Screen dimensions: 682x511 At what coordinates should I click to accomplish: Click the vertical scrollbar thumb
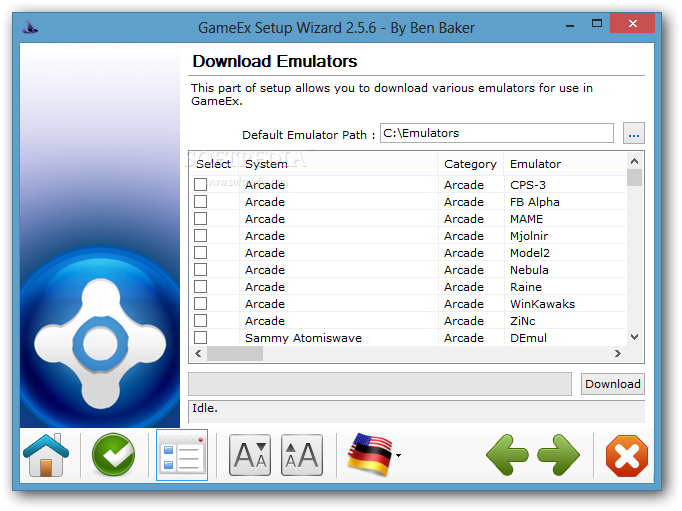click(635, 178)
